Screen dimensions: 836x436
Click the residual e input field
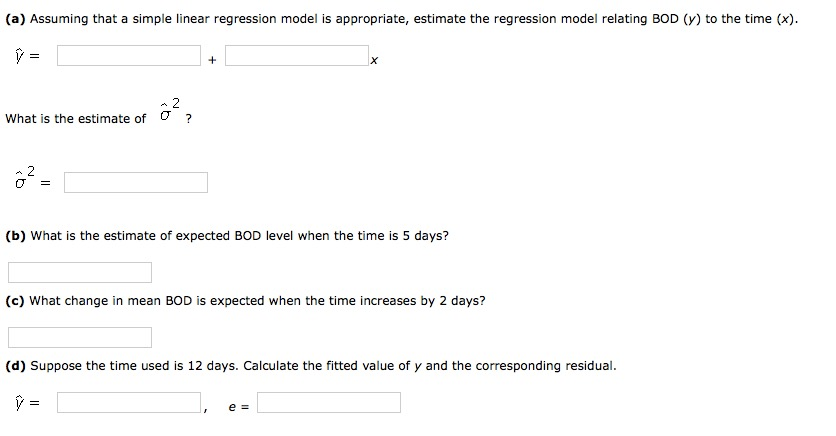329,402
